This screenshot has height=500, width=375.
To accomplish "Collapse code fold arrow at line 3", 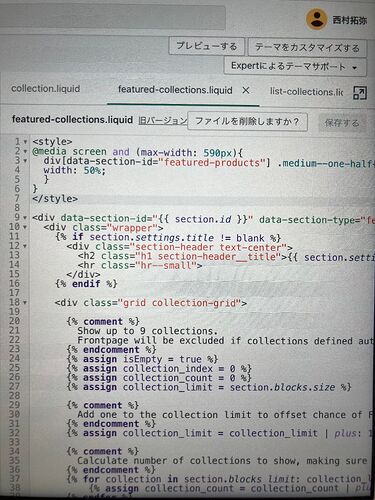I will pos(25,161).
